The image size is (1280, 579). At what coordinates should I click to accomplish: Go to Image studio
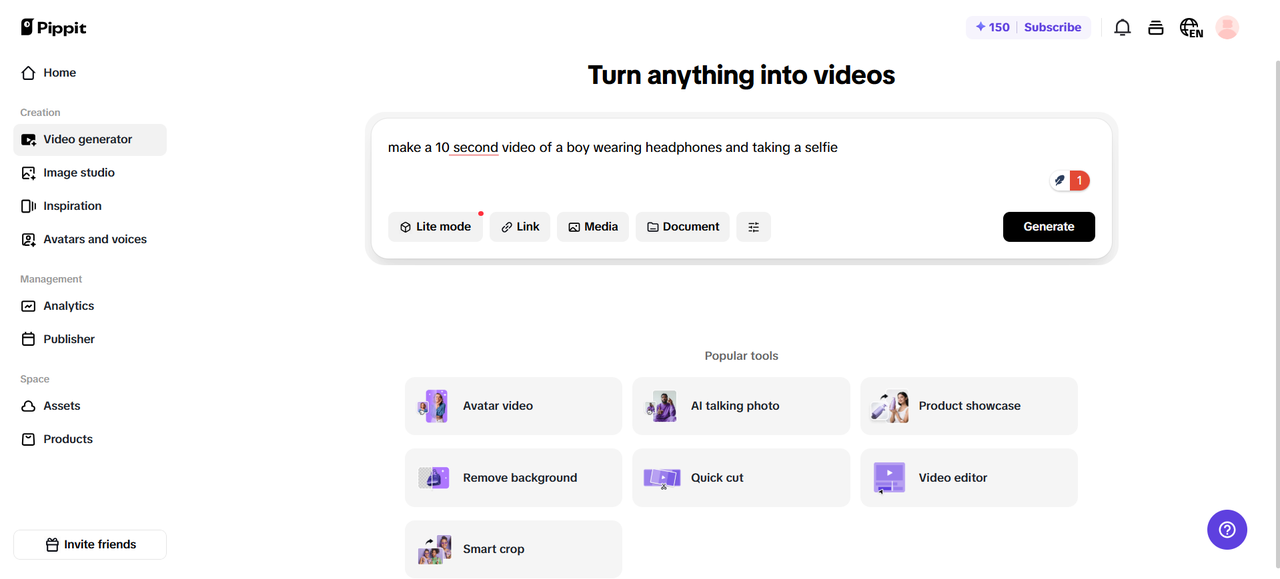click(80, 173)
